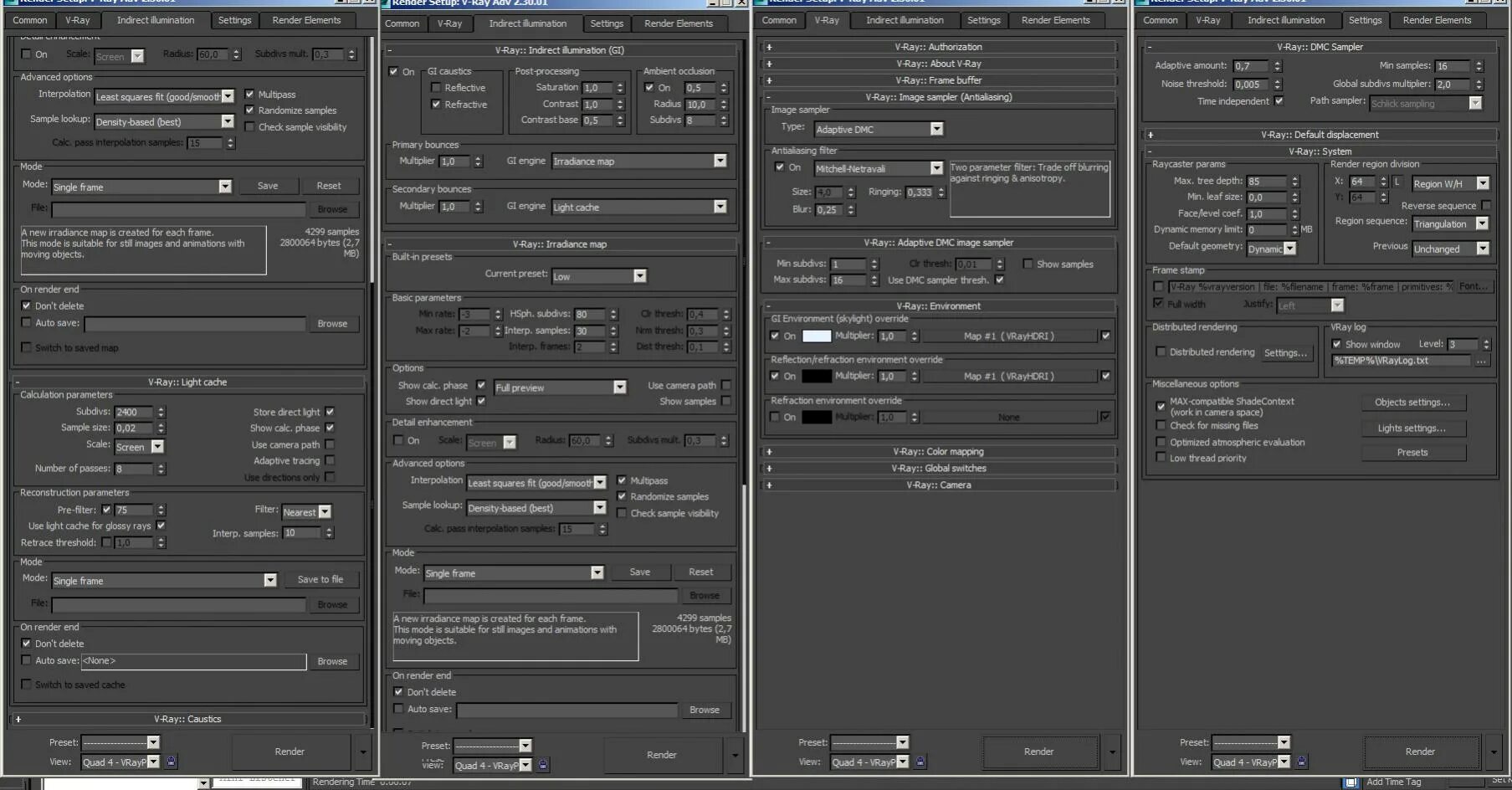Enable the Reflective GI caustics checkbox
Viewport: 1512px width, 790px height.
(436, 88)
